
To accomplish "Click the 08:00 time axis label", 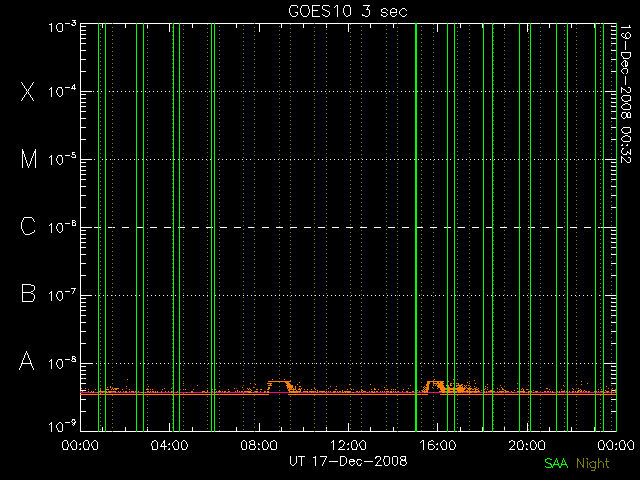I will [x=259, y=445].
